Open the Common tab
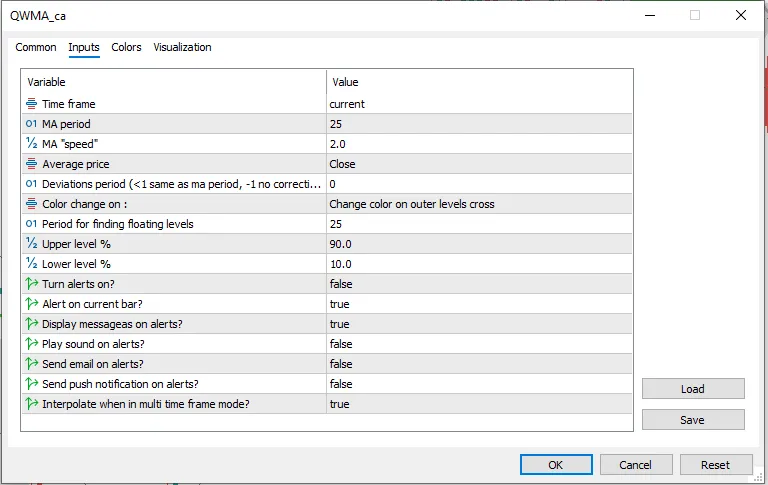The width and height of the screenshot is (768, 485). [x=36, y=48]
